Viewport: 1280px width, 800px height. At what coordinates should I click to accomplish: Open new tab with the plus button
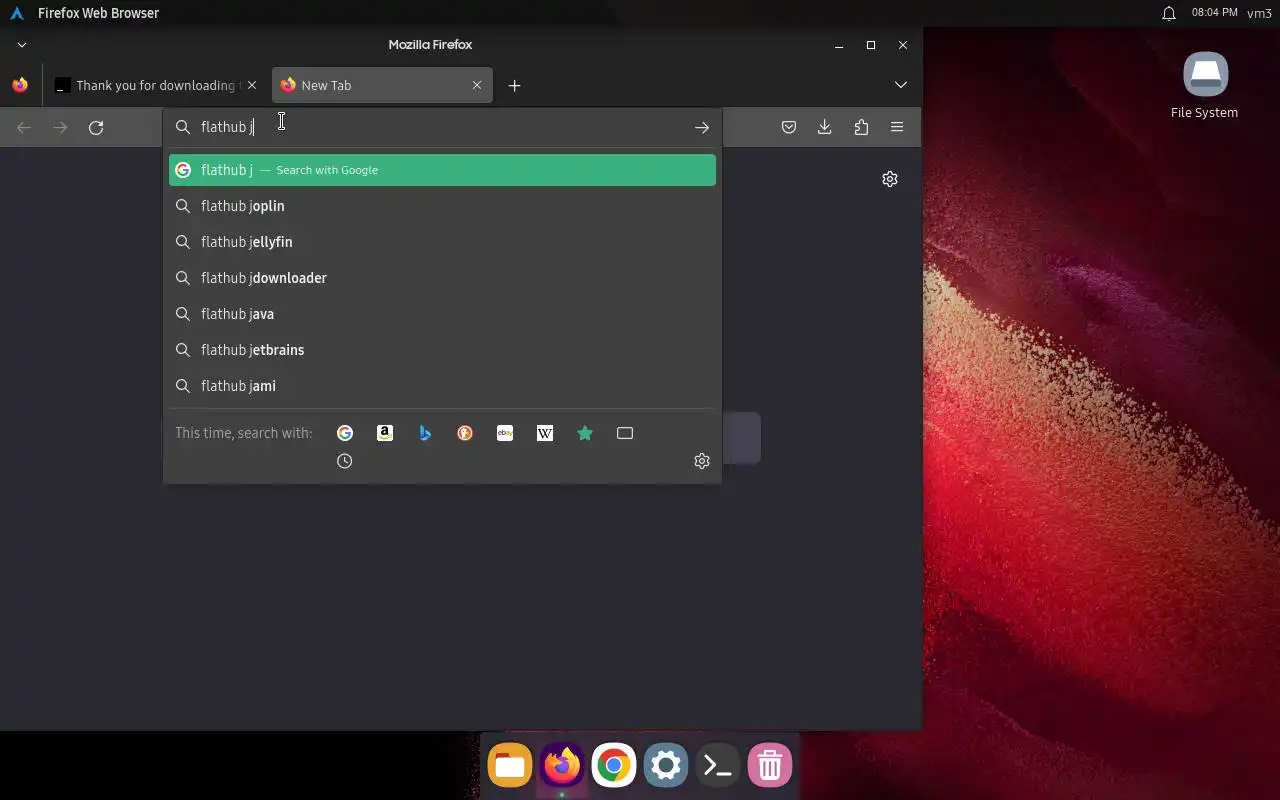click(x=514, y=86)
